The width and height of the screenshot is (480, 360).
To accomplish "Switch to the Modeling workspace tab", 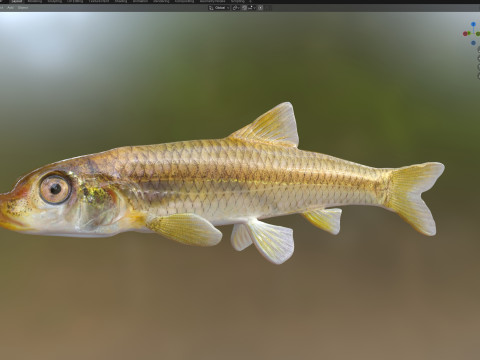I will [x=35, y=1].
